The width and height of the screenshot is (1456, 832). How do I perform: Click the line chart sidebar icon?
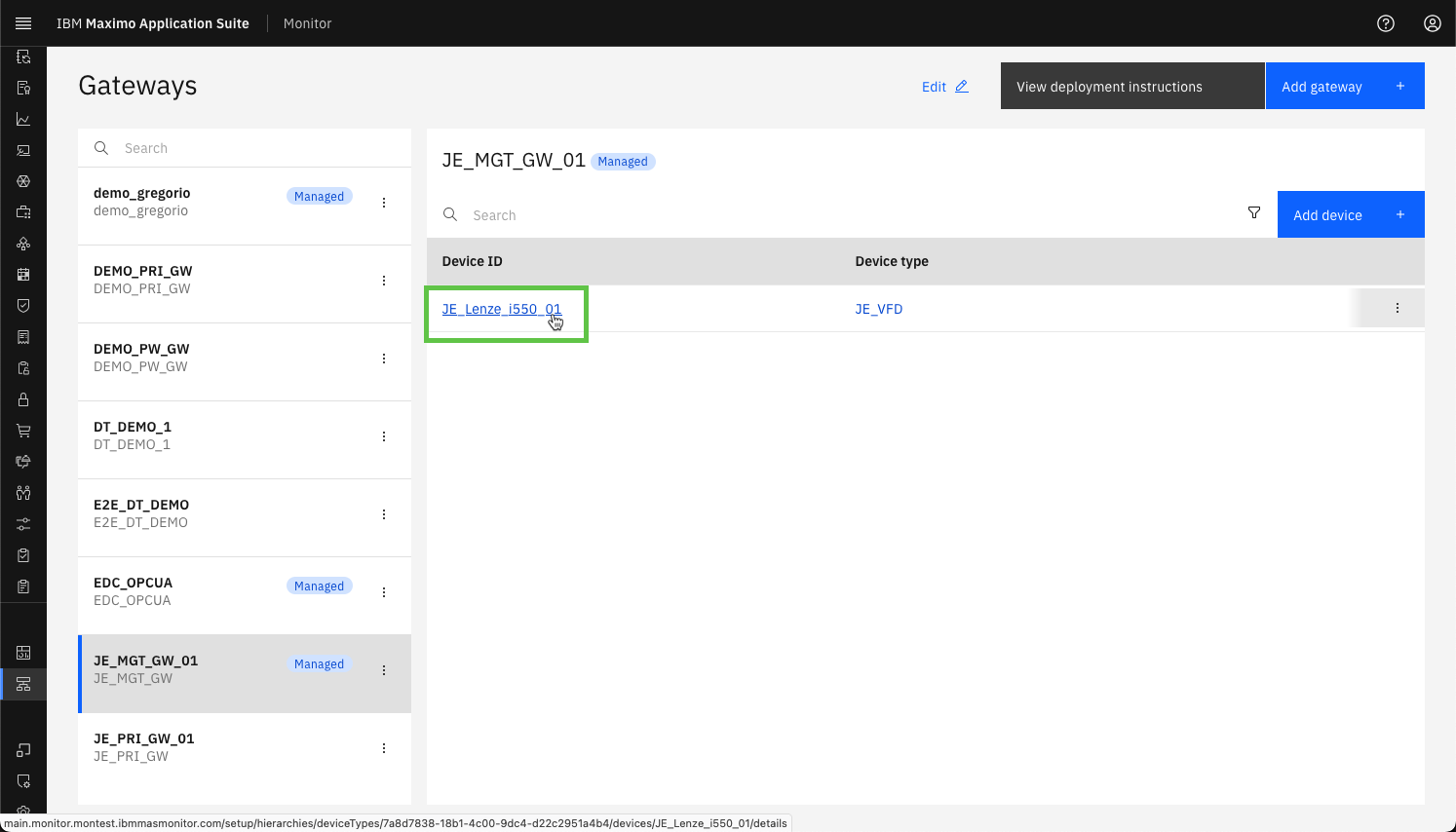(23, 119)
